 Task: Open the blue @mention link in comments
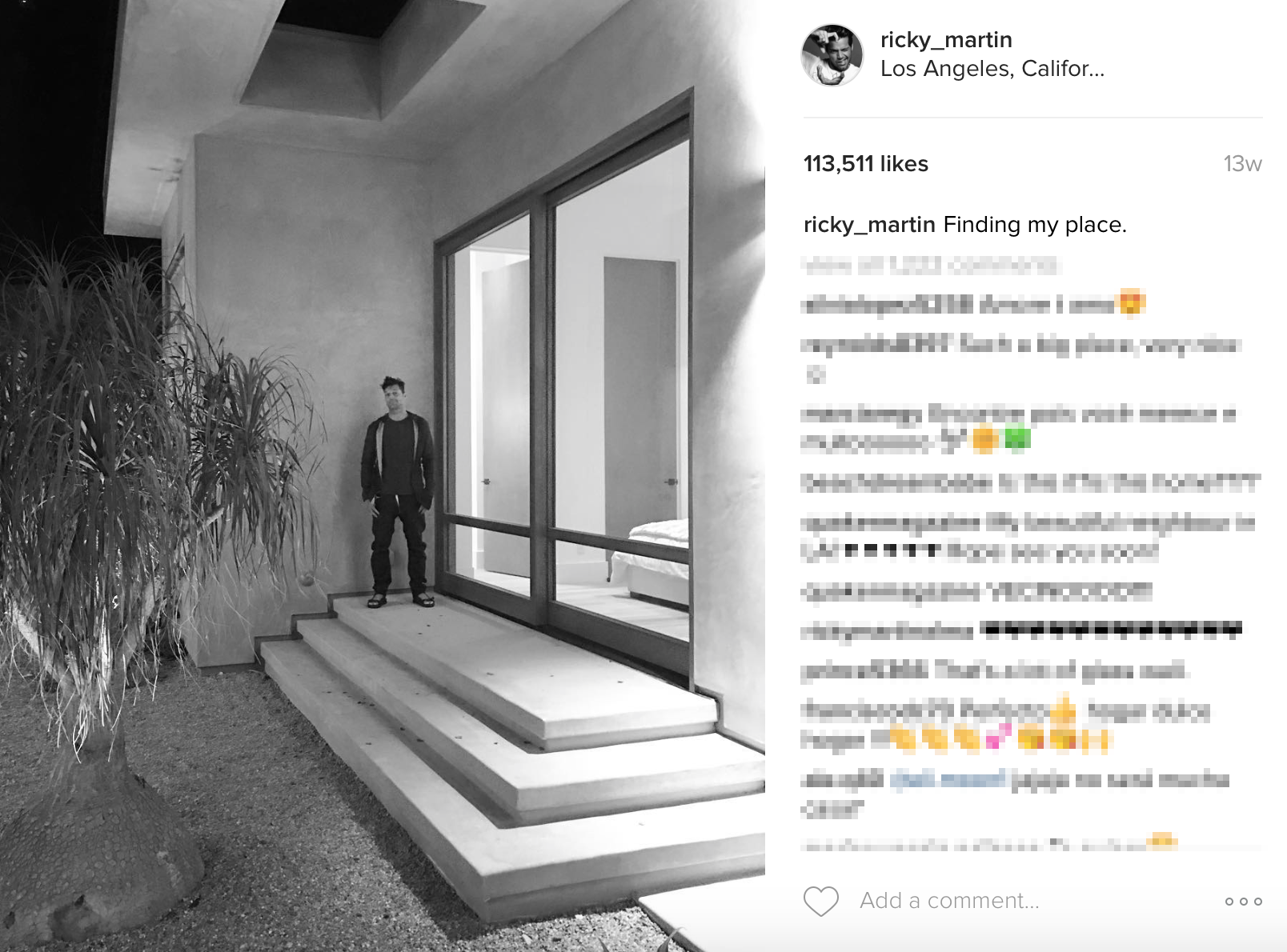coord(948,779)
